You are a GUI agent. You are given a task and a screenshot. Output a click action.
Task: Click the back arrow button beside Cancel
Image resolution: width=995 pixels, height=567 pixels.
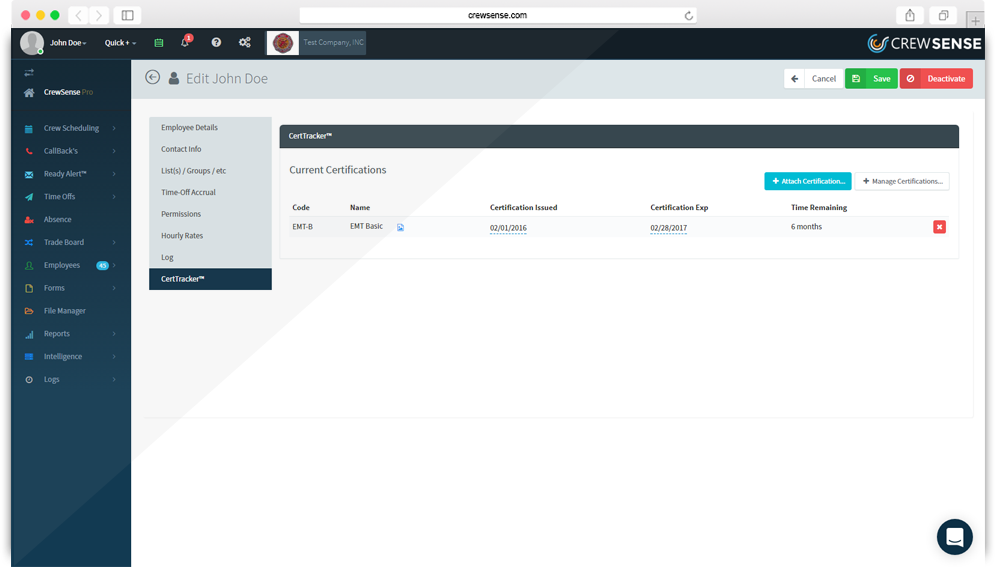pos(794,79)
